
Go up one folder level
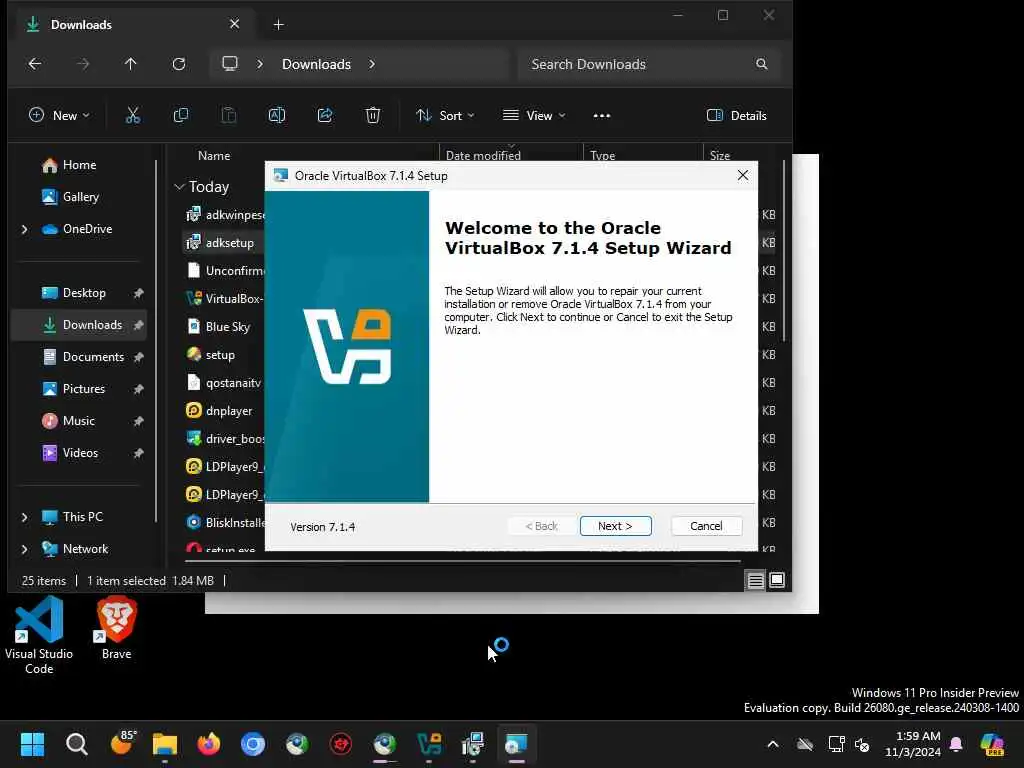coord(131,64)
